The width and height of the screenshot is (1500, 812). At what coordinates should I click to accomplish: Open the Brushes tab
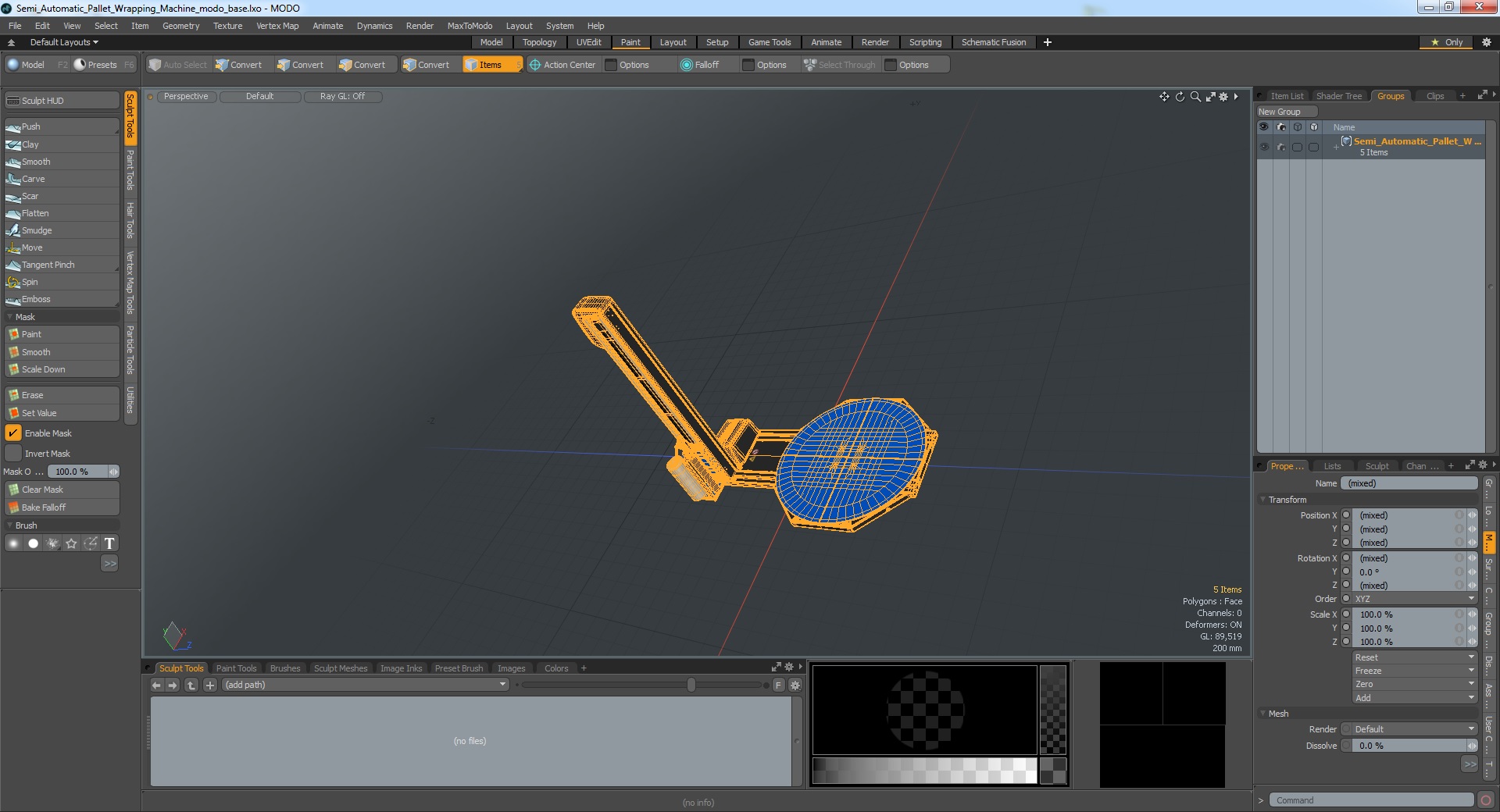tap(285, 668)
